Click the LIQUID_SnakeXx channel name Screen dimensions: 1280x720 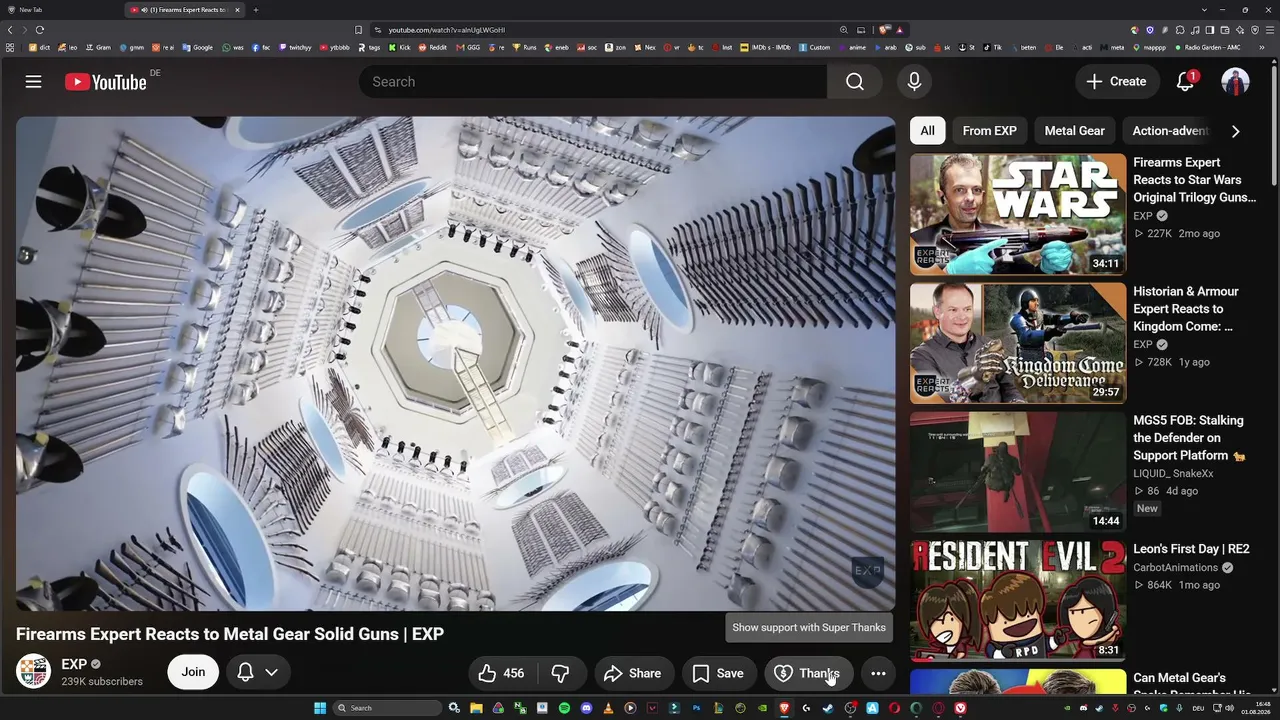click(x=1173, y=473)
